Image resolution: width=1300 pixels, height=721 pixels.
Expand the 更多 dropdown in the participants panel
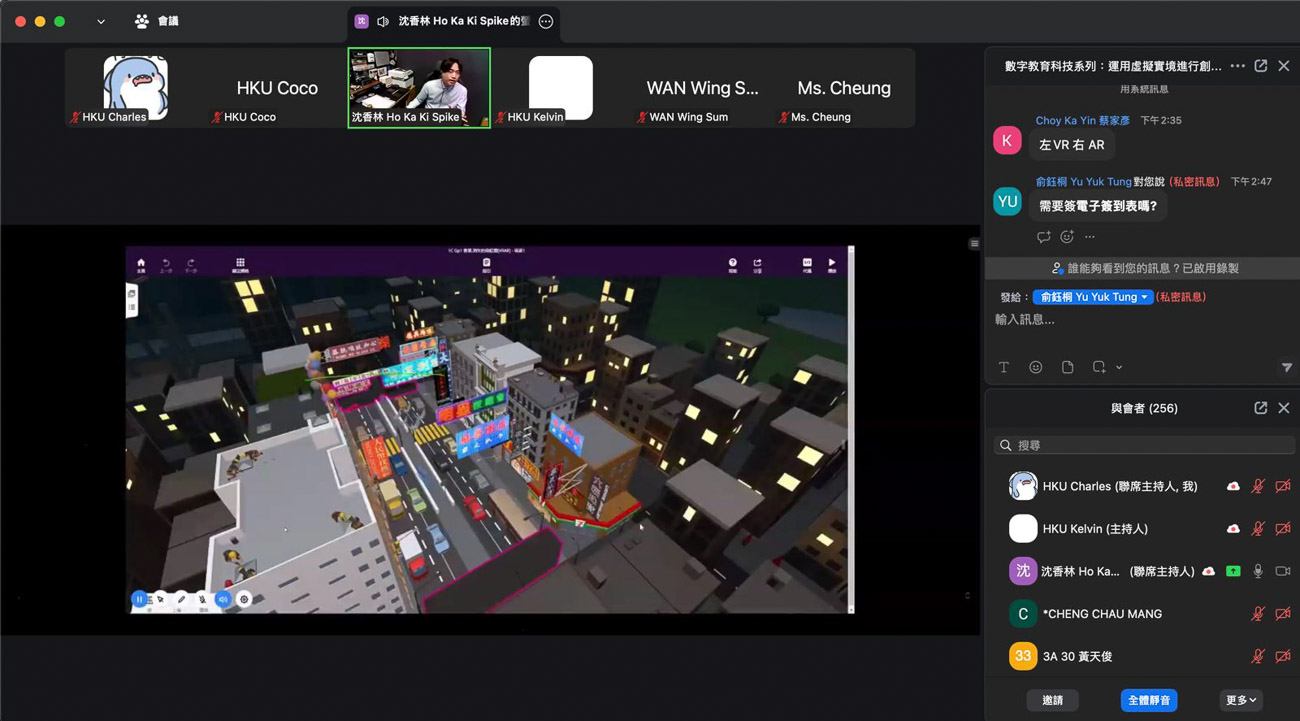(x=1240, y=700)
